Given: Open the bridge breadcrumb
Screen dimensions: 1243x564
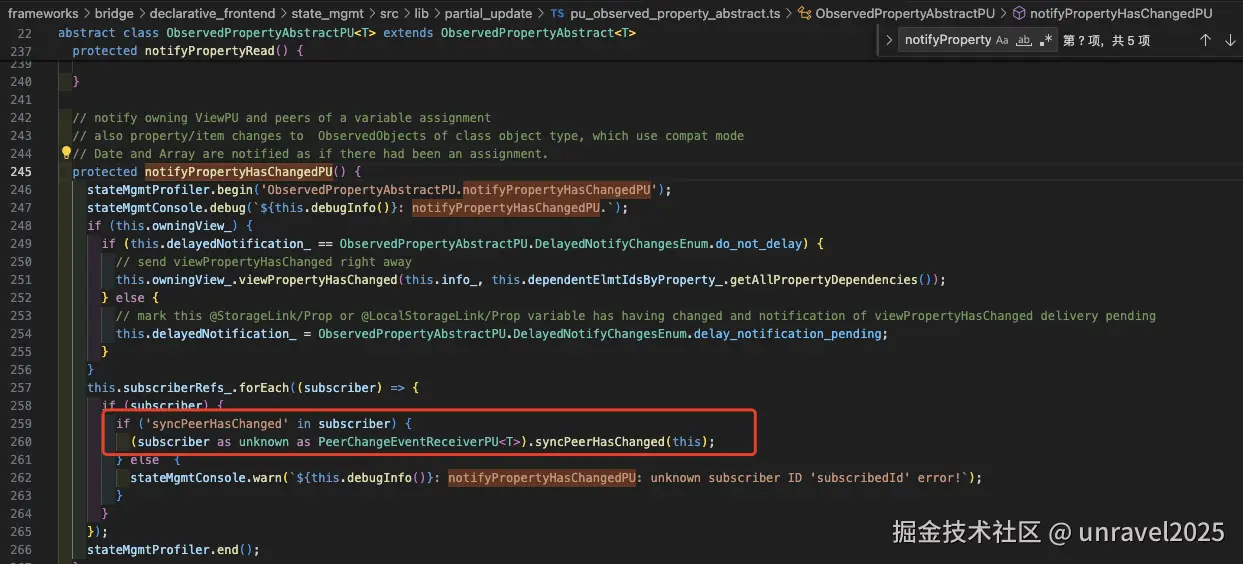Looking at the screenshot, I should [x=115, y=13].
